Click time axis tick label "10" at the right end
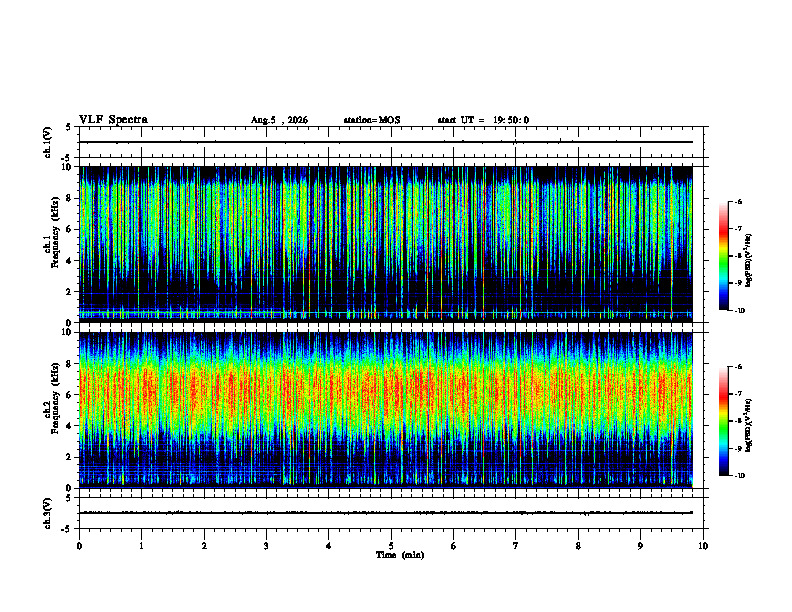Screen dimensions: 792x612 [703, 546]
